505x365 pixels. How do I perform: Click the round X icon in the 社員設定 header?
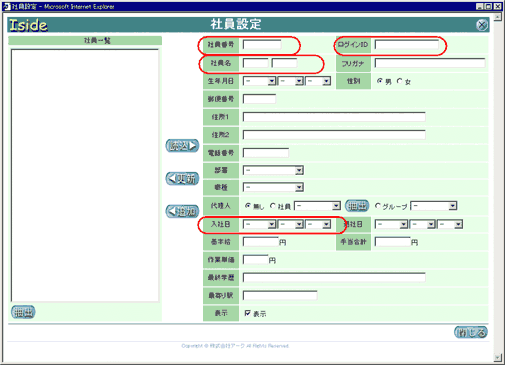[x=482, y=25]
